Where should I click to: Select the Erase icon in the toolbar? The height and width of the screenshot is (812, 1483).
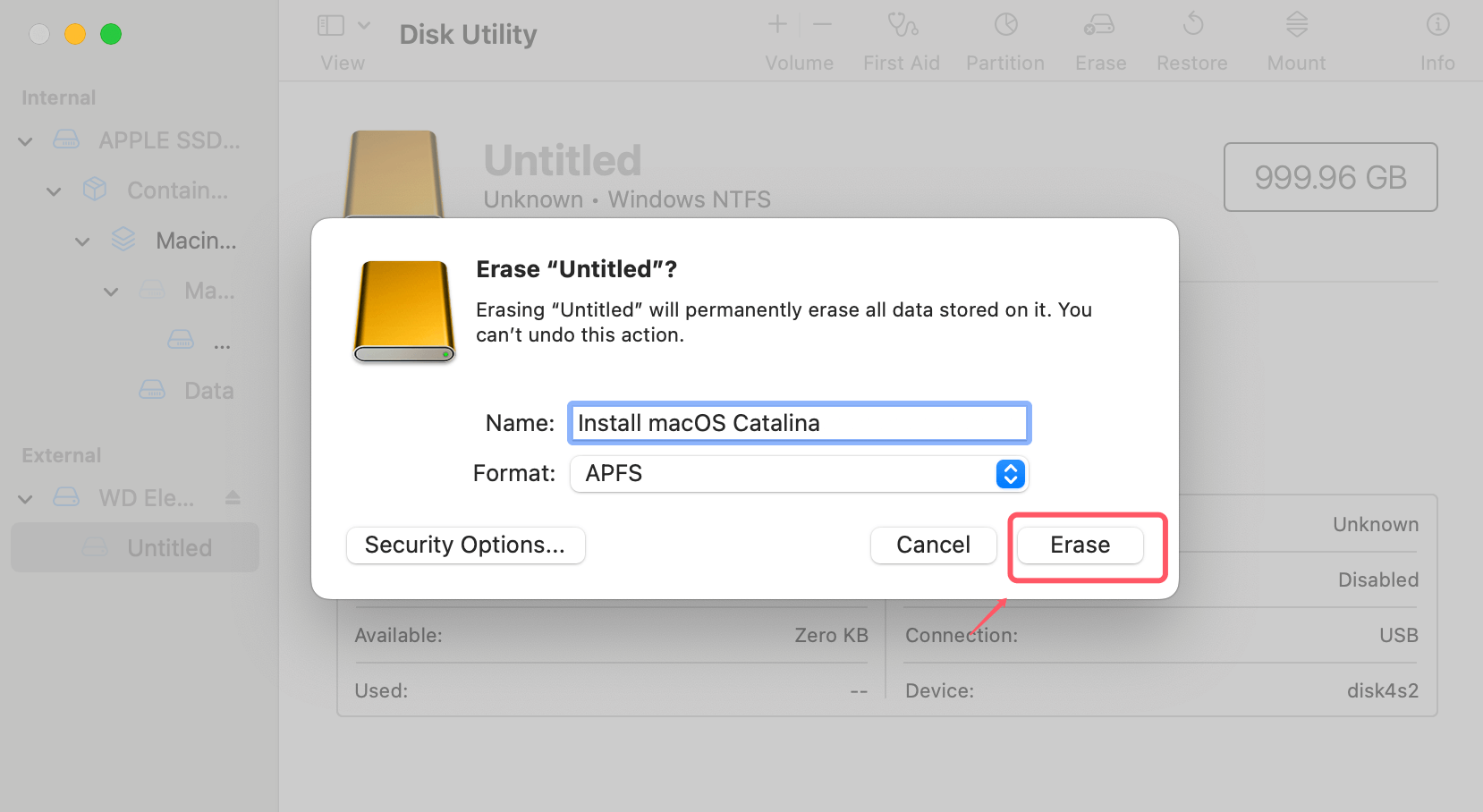(x=1100, y=36)
